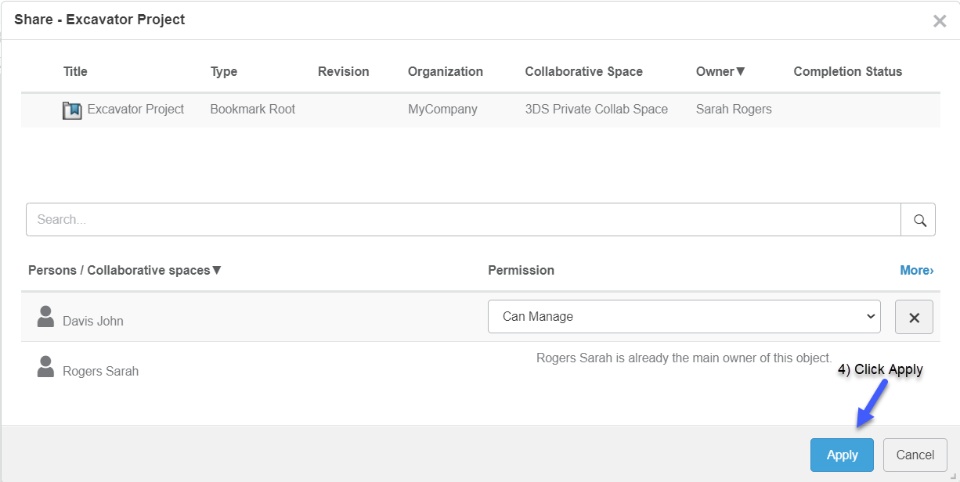Focus the Search text field

(x=463, y=220)
